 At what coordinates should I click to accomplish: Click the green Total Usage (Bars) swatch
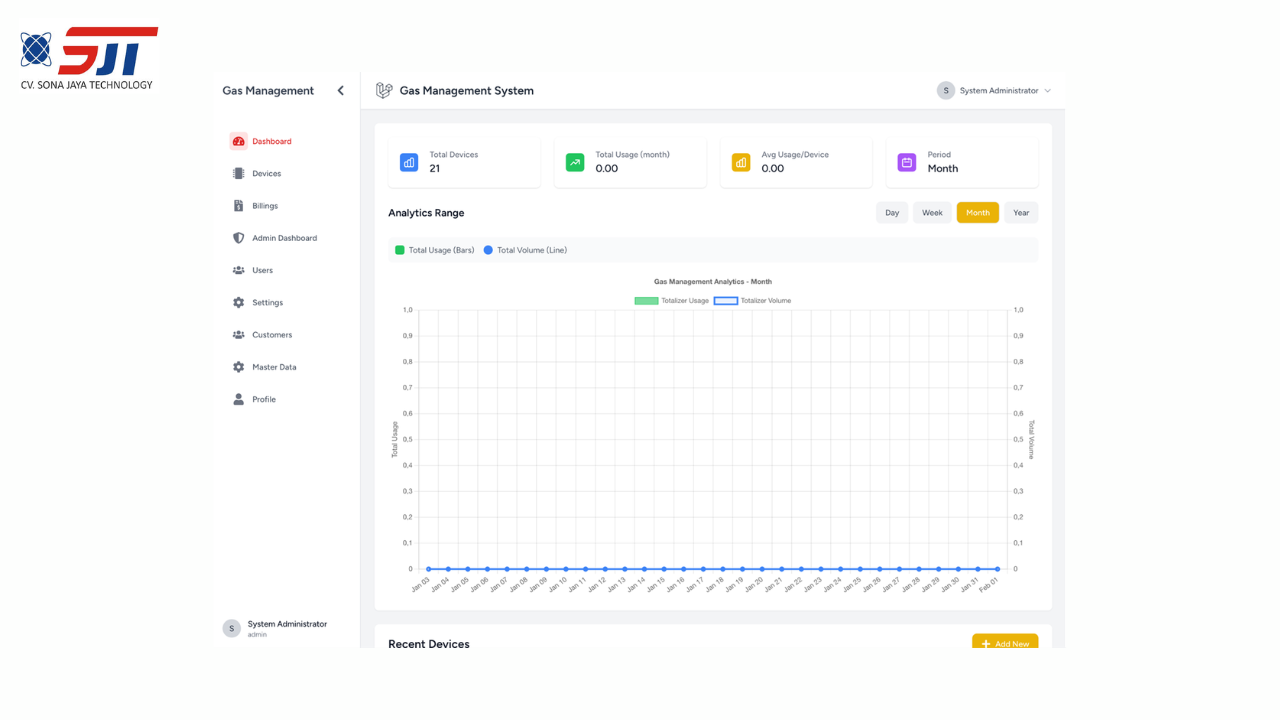click(400, 250)
